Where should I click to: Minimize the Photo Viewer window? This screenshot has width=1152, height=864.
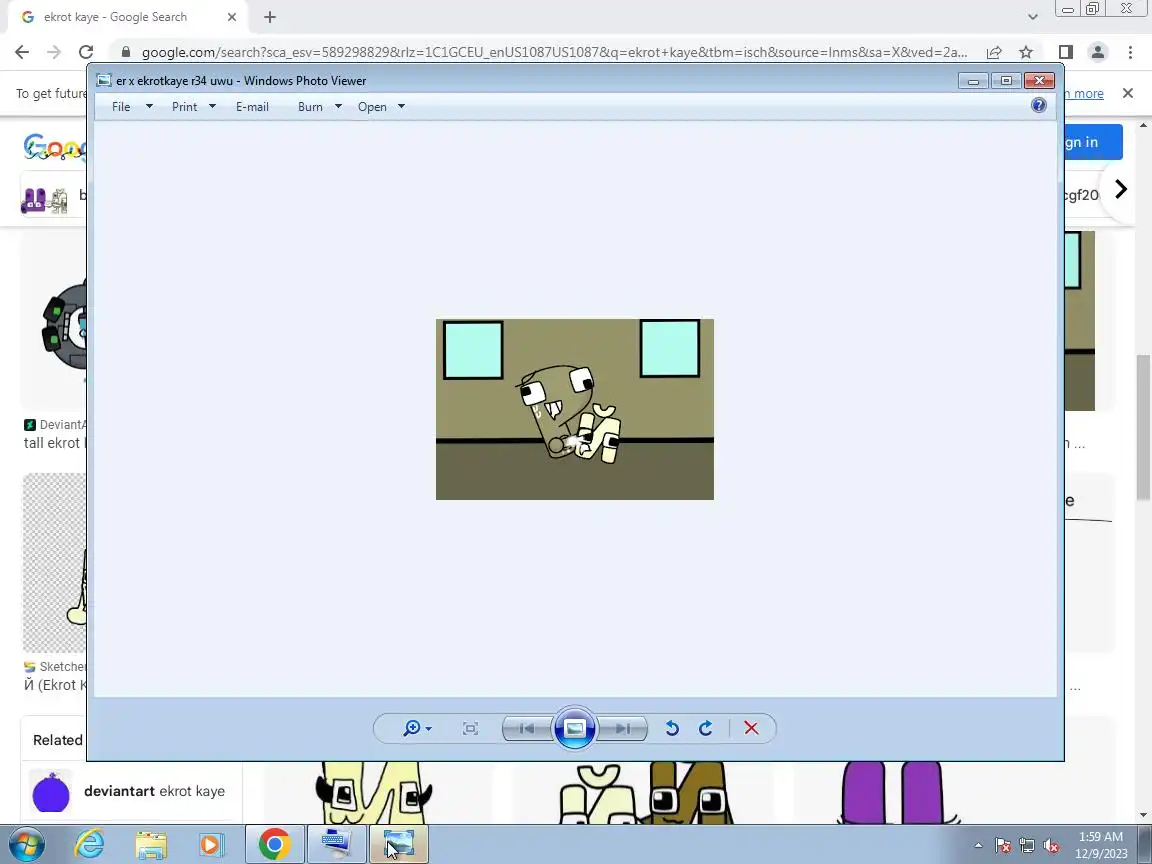pos(973,81)
